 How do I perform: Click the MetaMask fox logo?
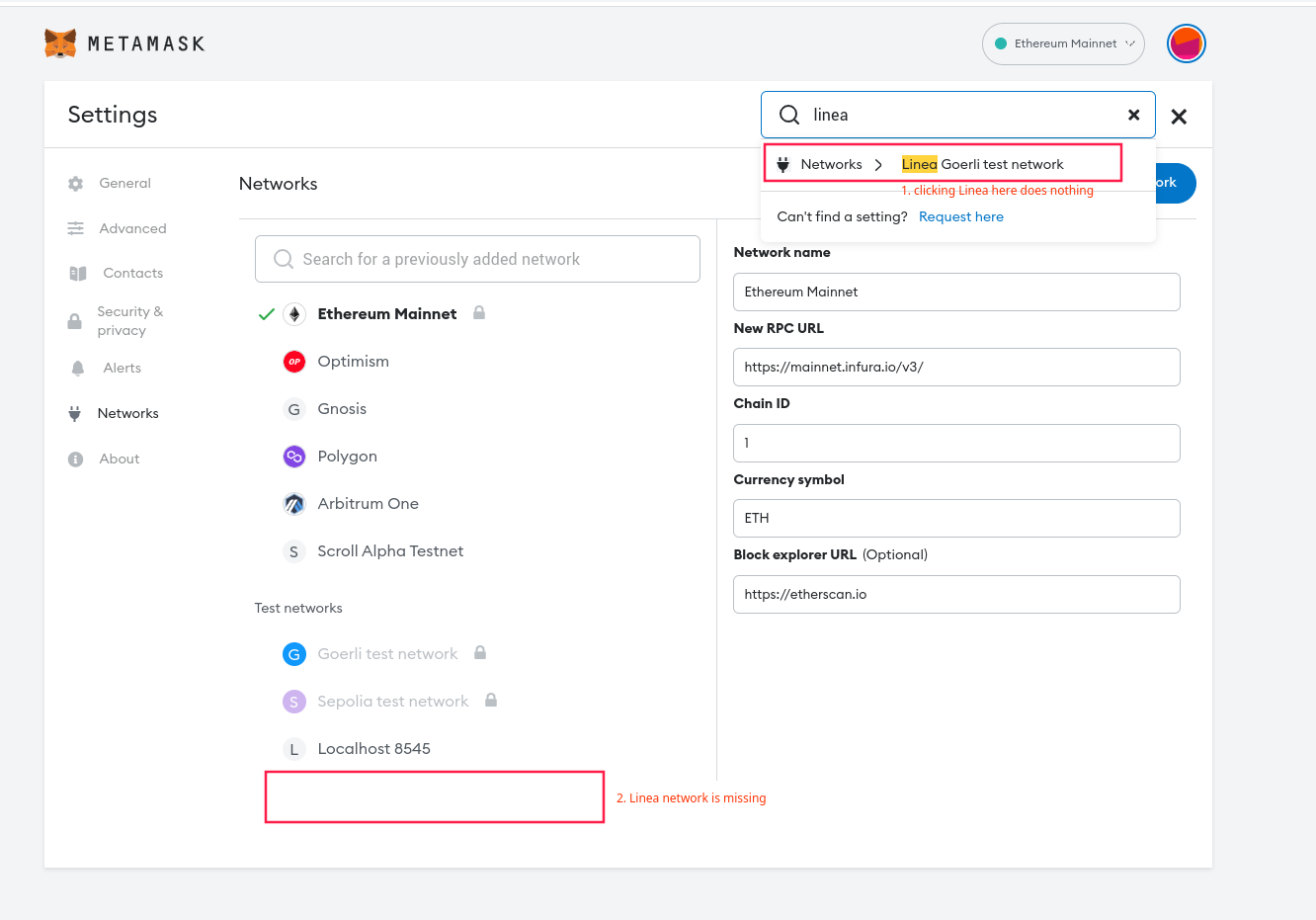coord(60,43)
